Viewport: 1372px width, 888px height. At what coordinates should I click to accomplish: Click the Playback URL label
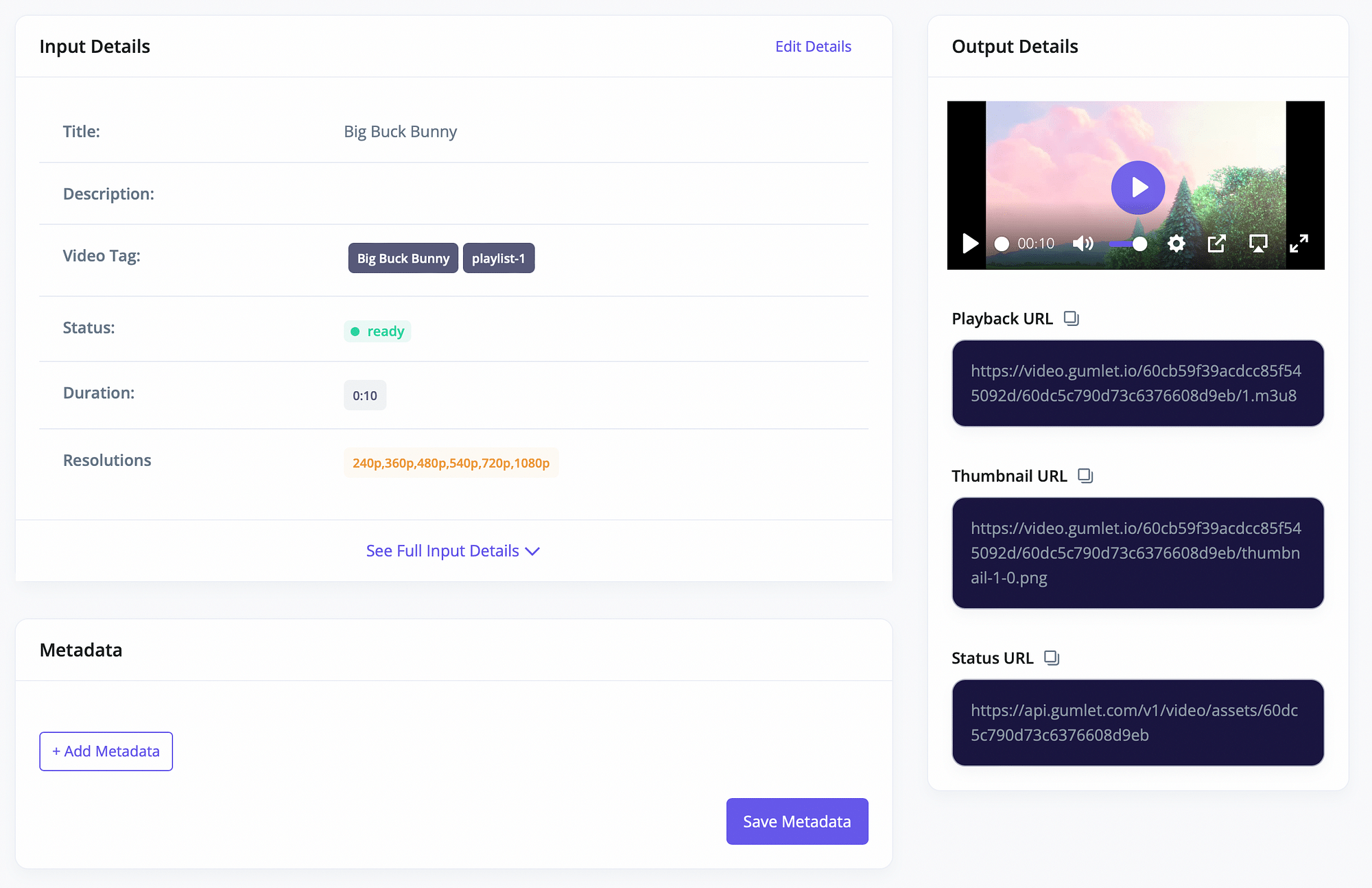(1002, 319)
